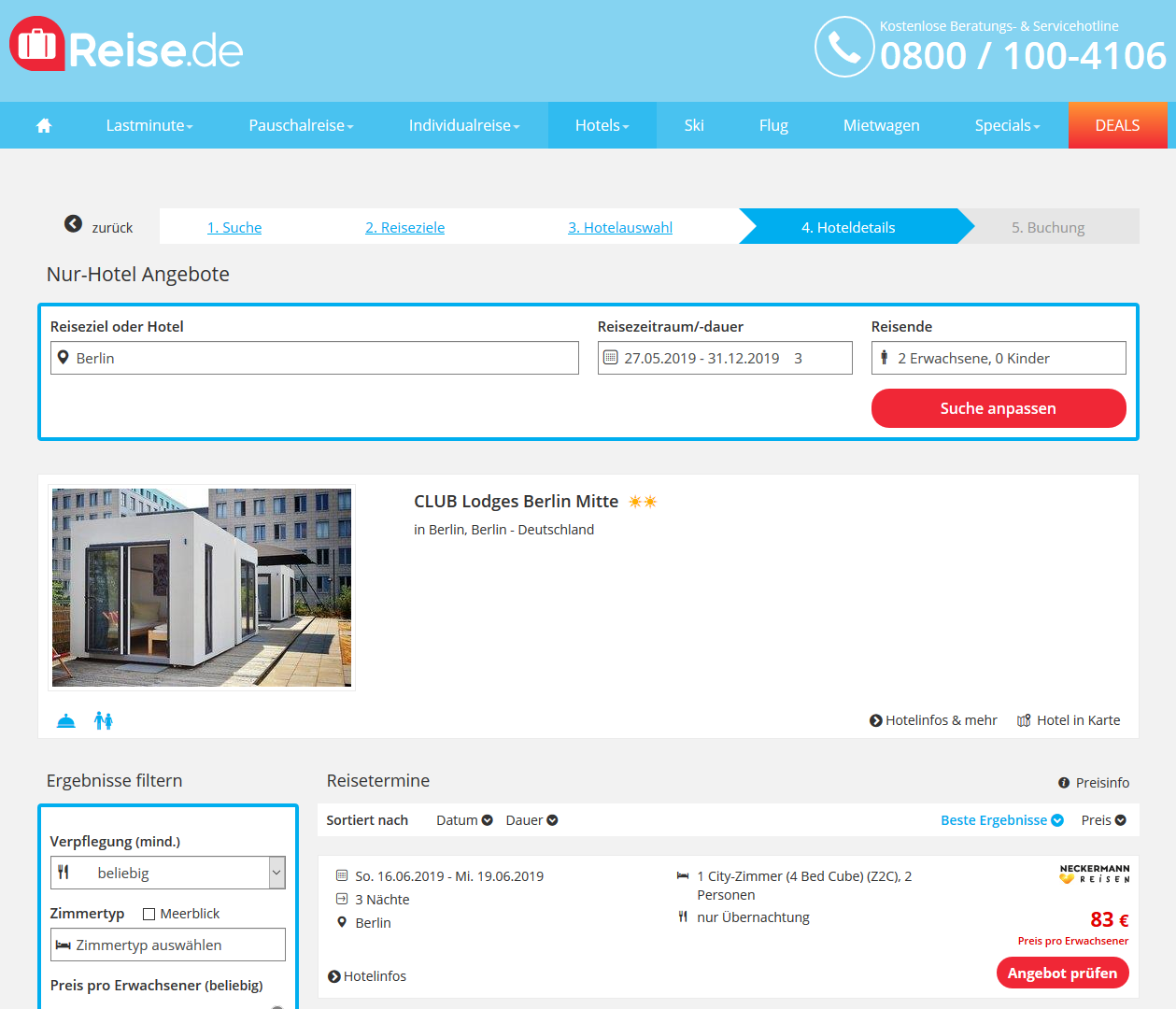The width and height of the screenshot is (1176, 1009).
Task: Click the duration icon beside 3 Nächte
Action: (342, 900)
